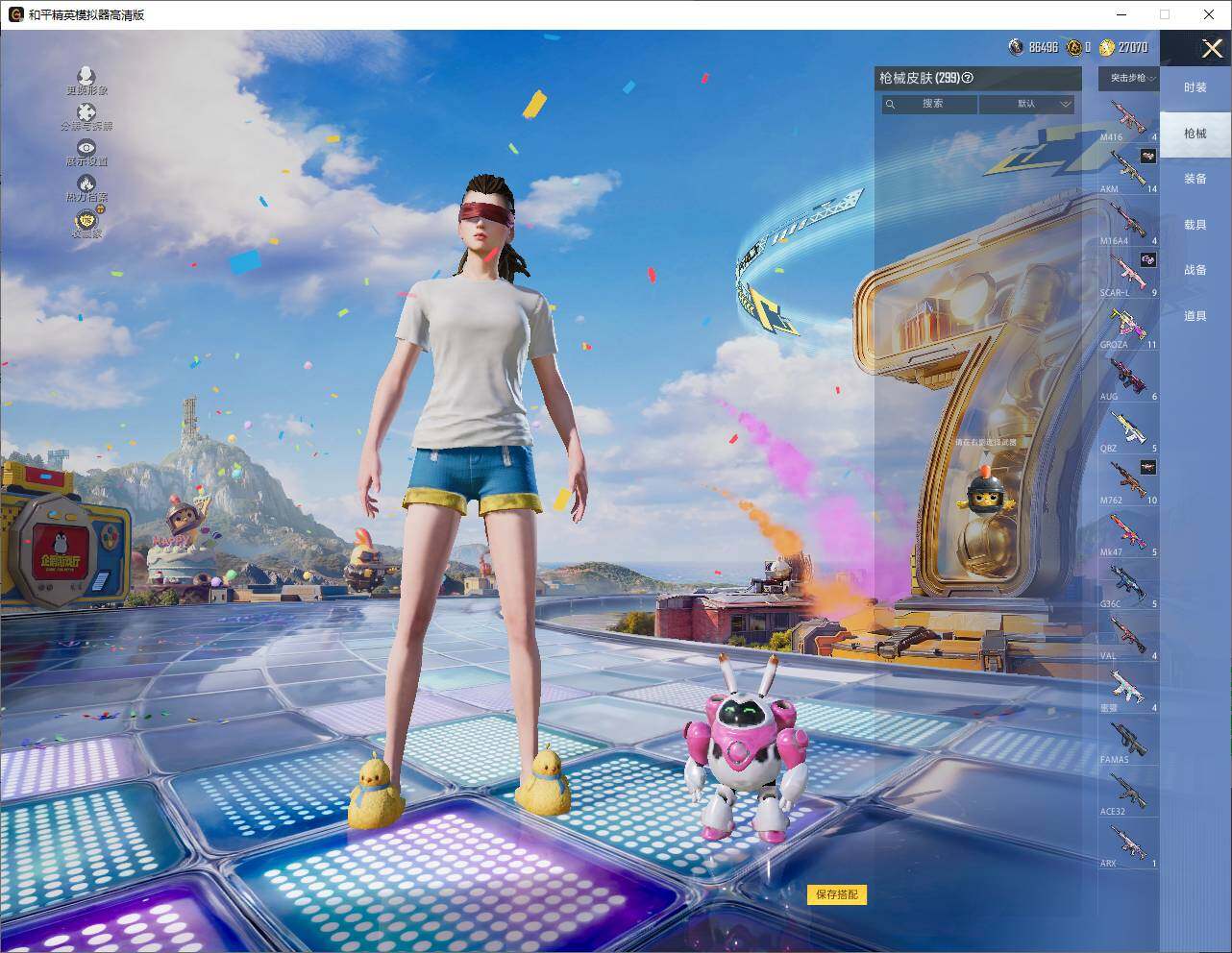The width and height of the screenshot is (1232, 953).
Task: Click the gold coin currency icon
Action: pos(1107,47)
